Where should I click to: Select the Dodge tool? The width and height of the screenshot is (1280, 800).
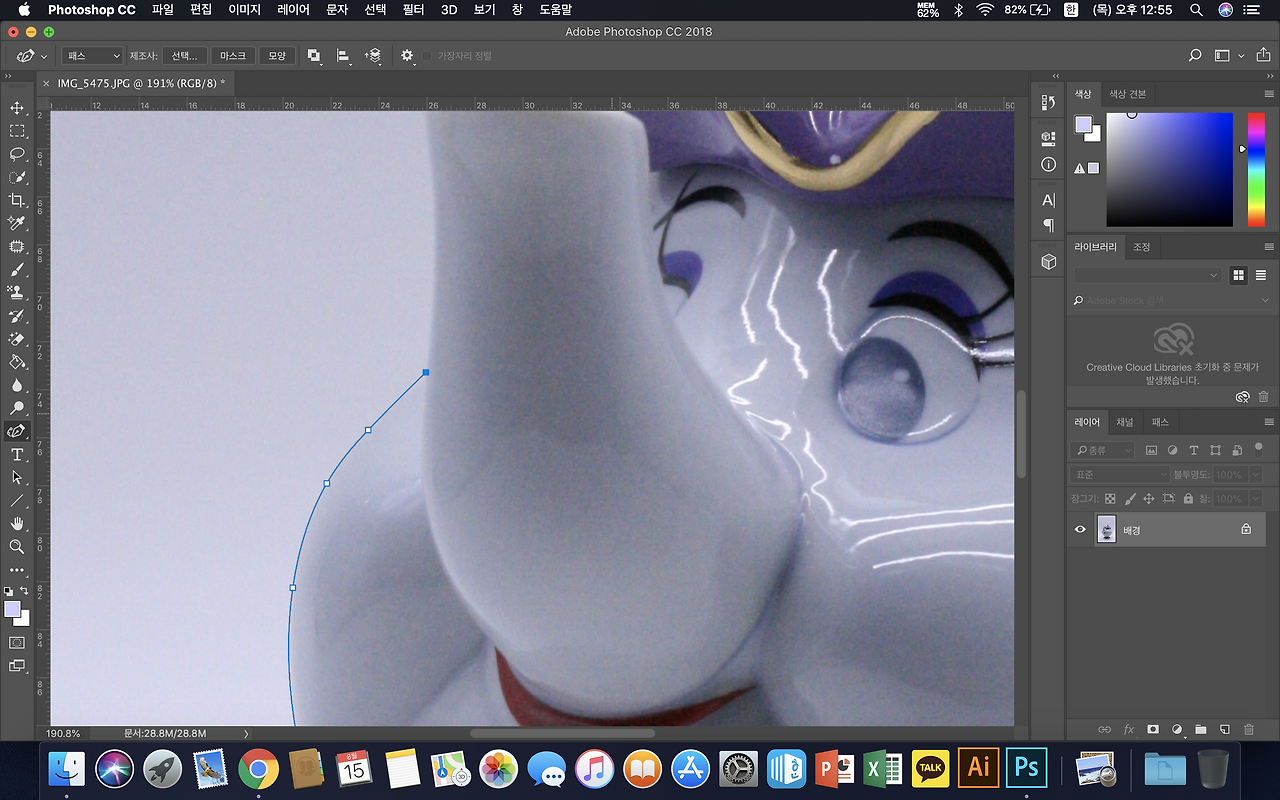pyautogui.click(x=17, y=408)
